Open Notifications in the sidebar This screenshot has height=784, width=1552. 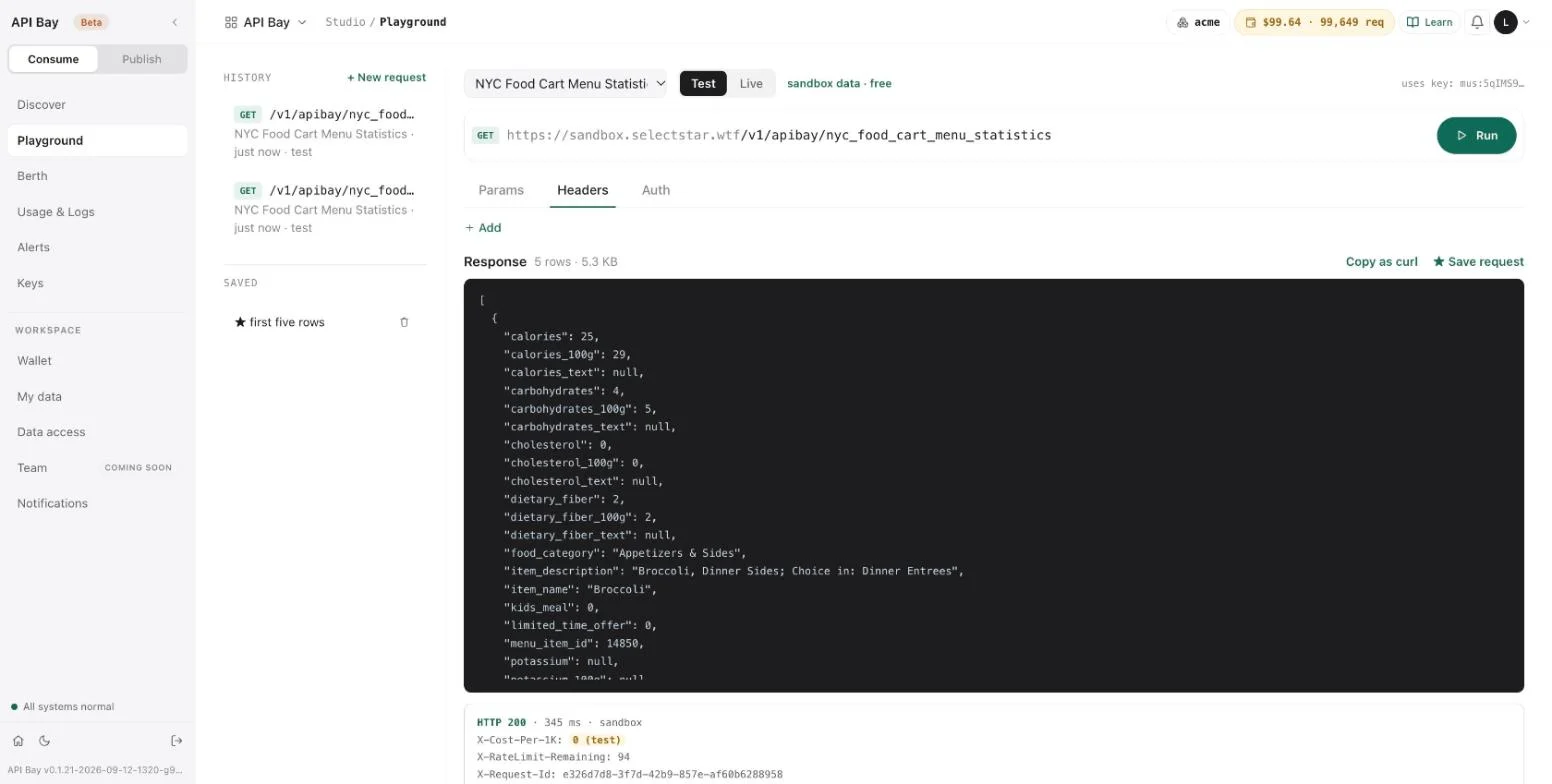click(x=97, y=503)
